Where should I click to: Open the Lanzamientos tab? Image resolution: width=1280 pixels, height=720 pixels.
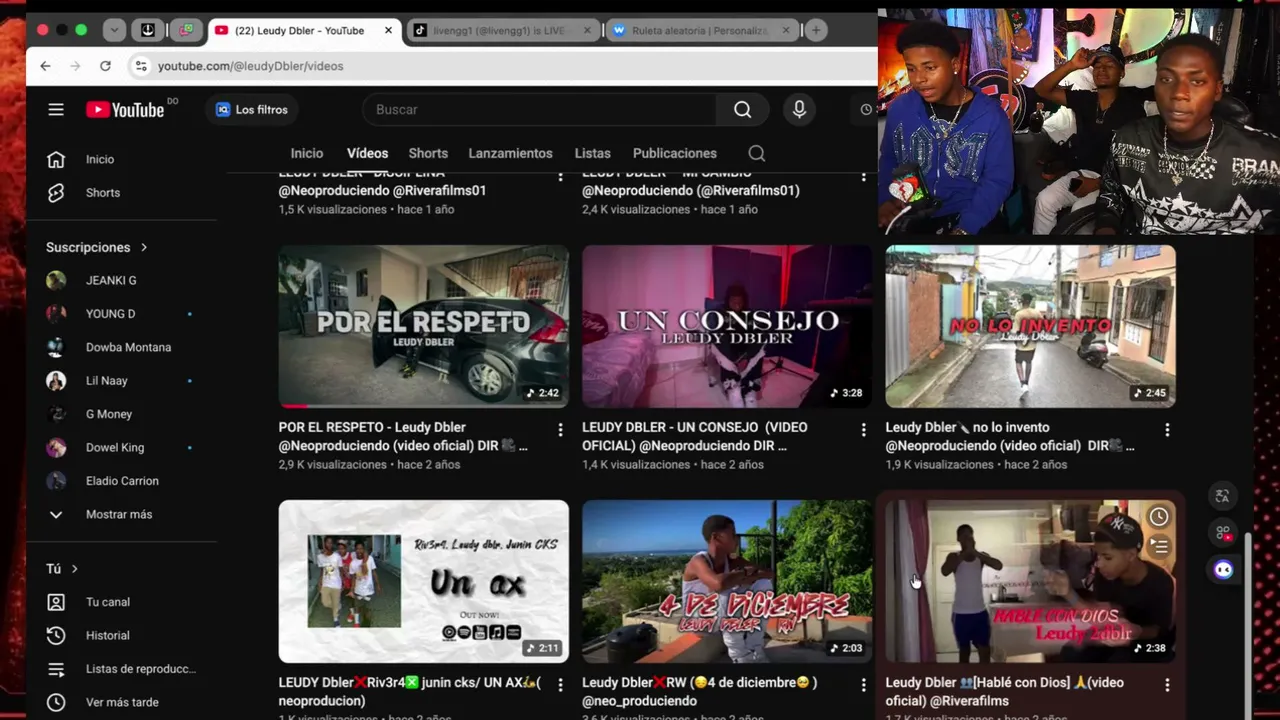click(x=510, y=153)
